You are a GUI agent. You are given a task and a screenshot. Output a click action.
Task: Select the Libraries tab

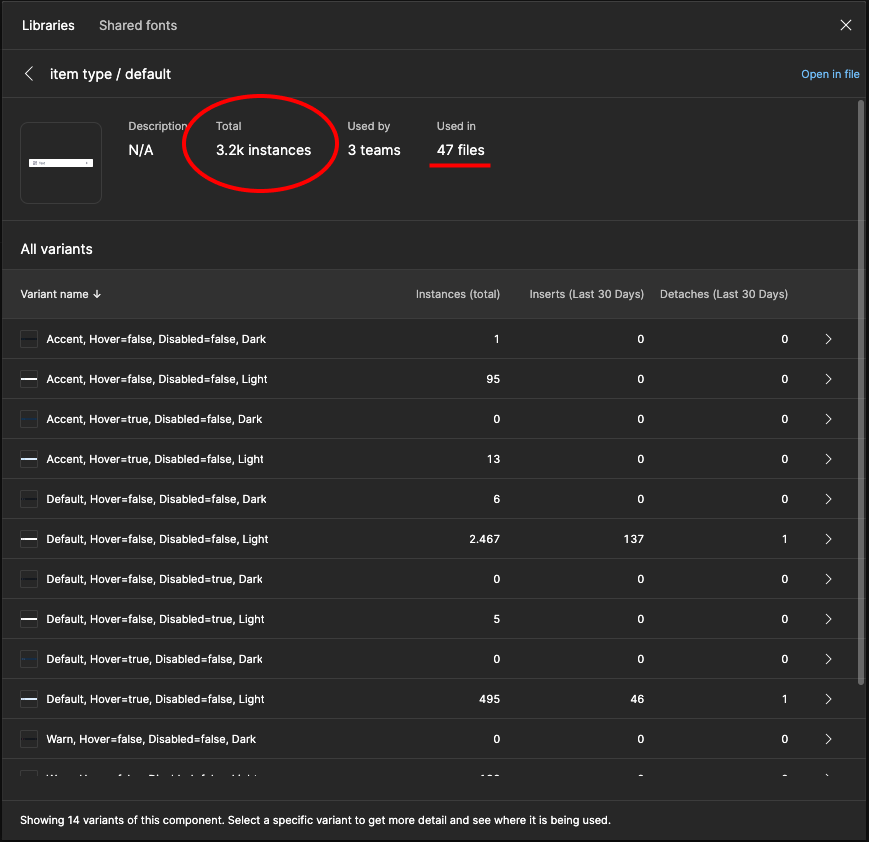48,25
